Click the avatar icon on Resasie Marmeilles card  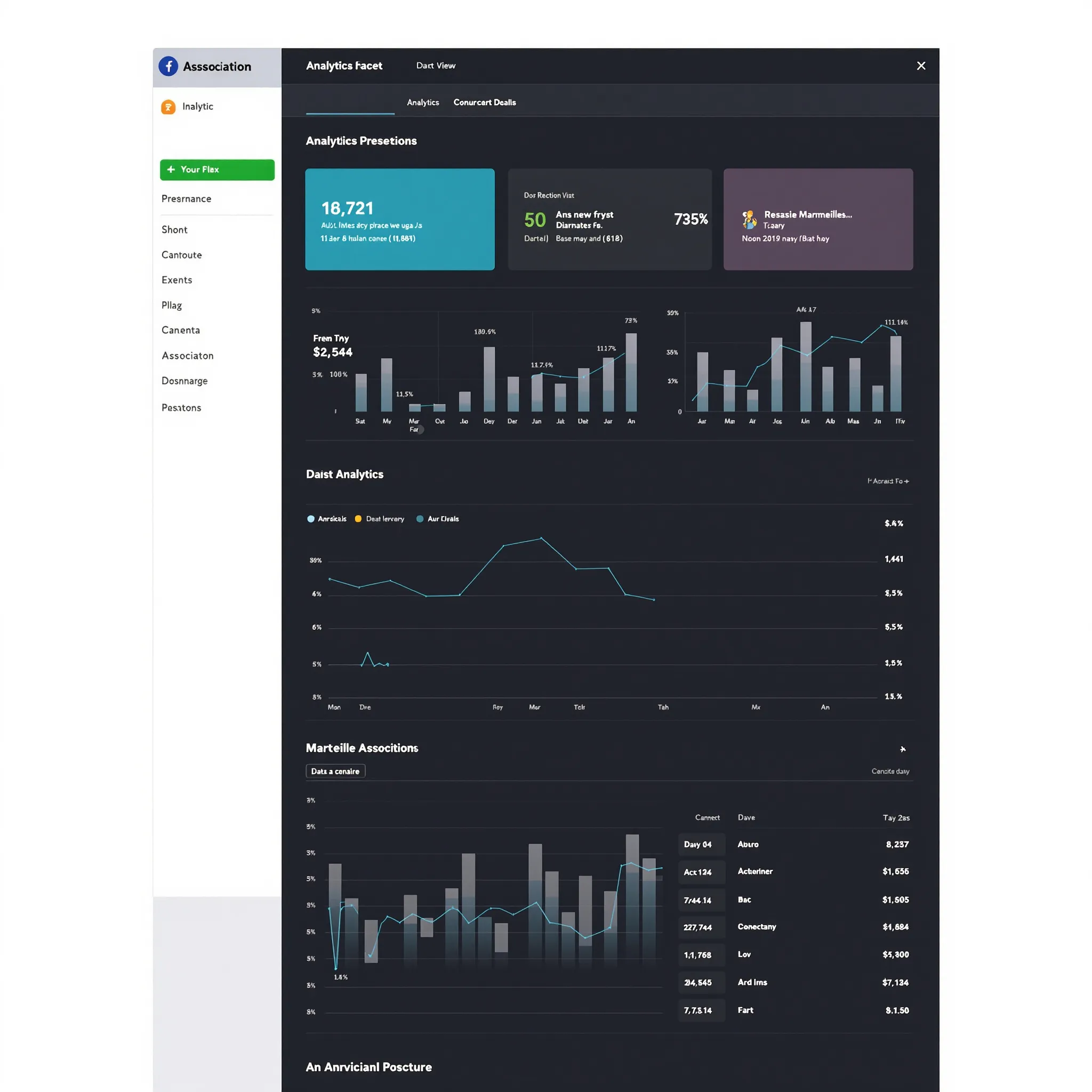(750, 219)
